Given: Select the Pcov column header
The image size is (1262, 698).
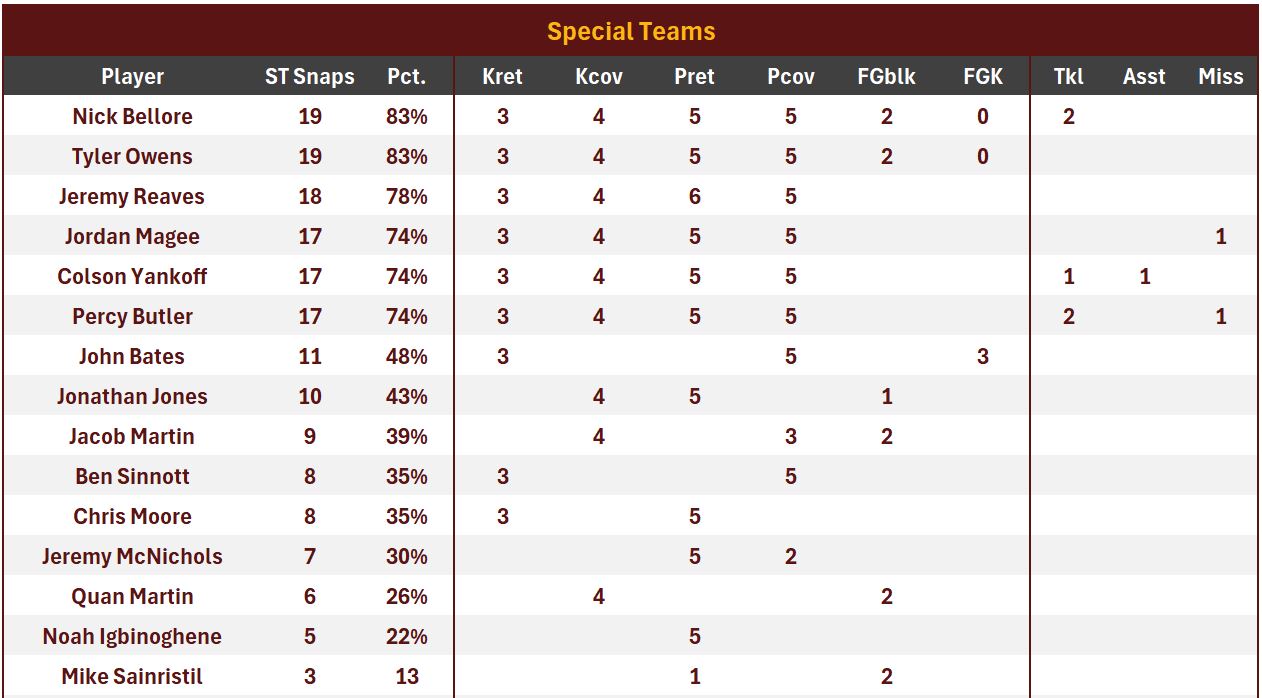Looking at the screenshot, I should [790, 76].
